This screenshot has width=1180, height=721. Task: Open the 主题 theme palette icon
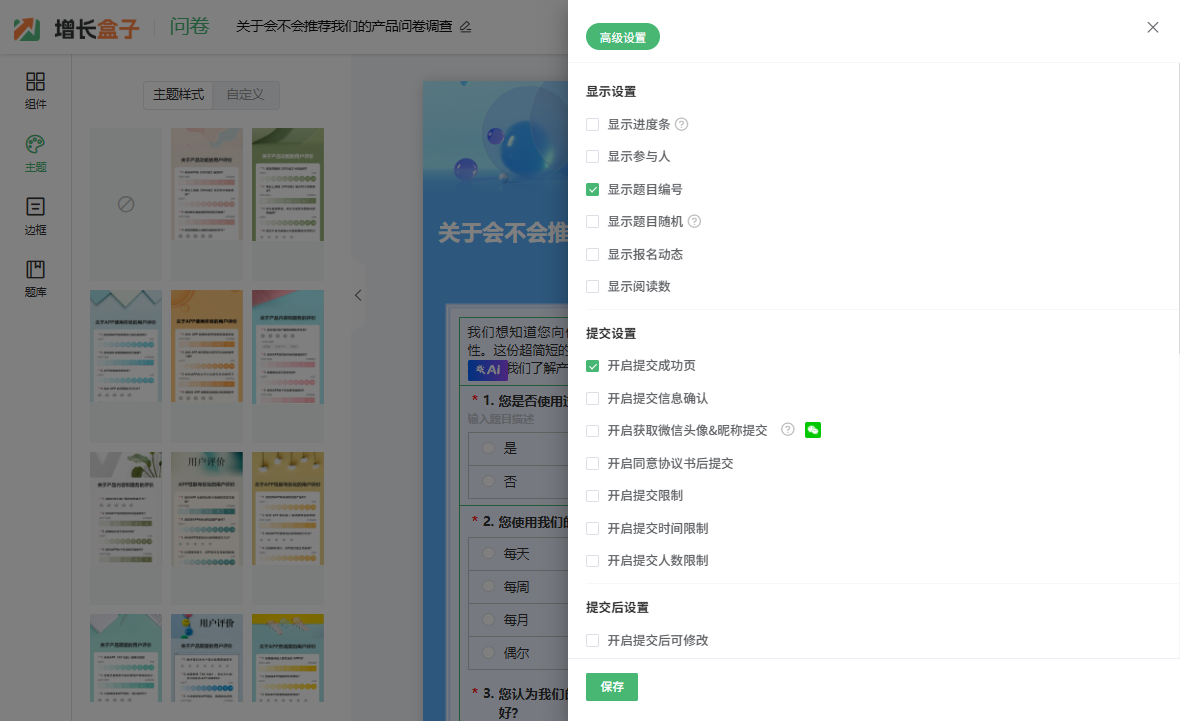coord(35,145)
